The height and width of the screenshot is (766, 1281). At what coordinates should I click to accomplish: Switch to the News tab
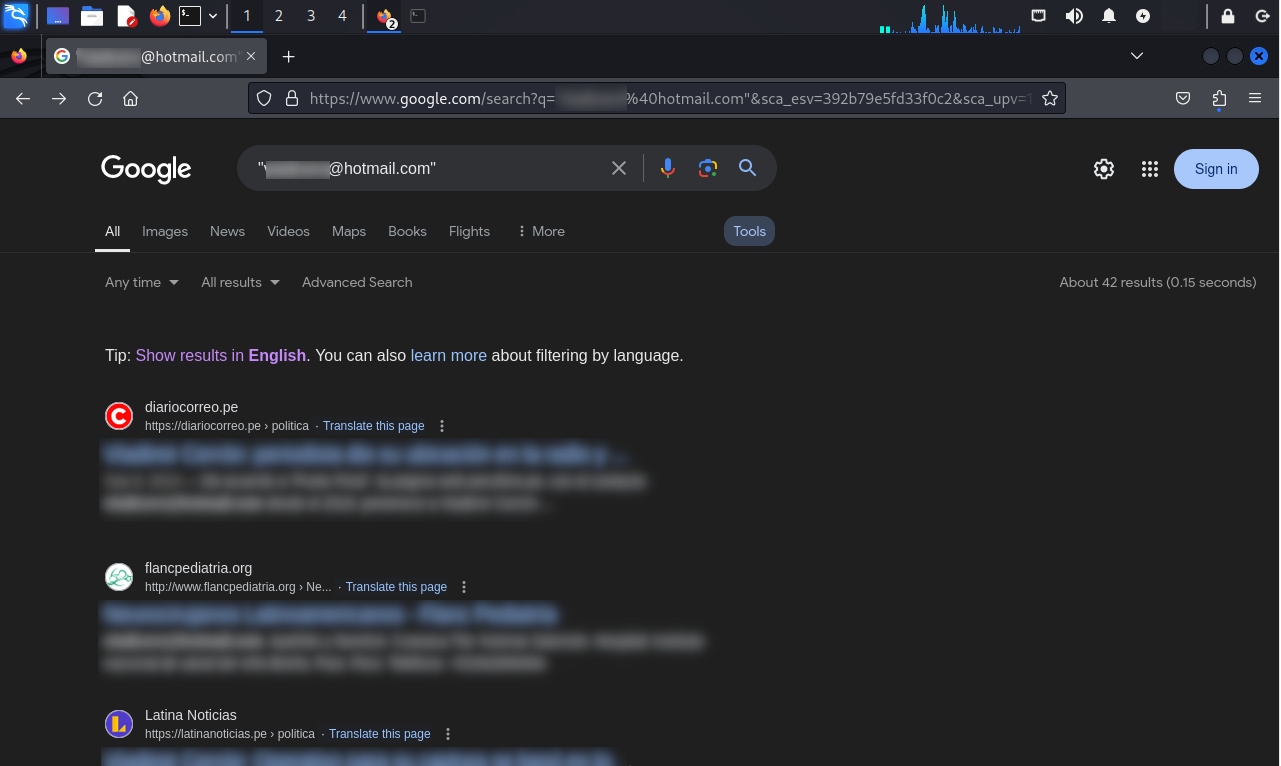227,231
